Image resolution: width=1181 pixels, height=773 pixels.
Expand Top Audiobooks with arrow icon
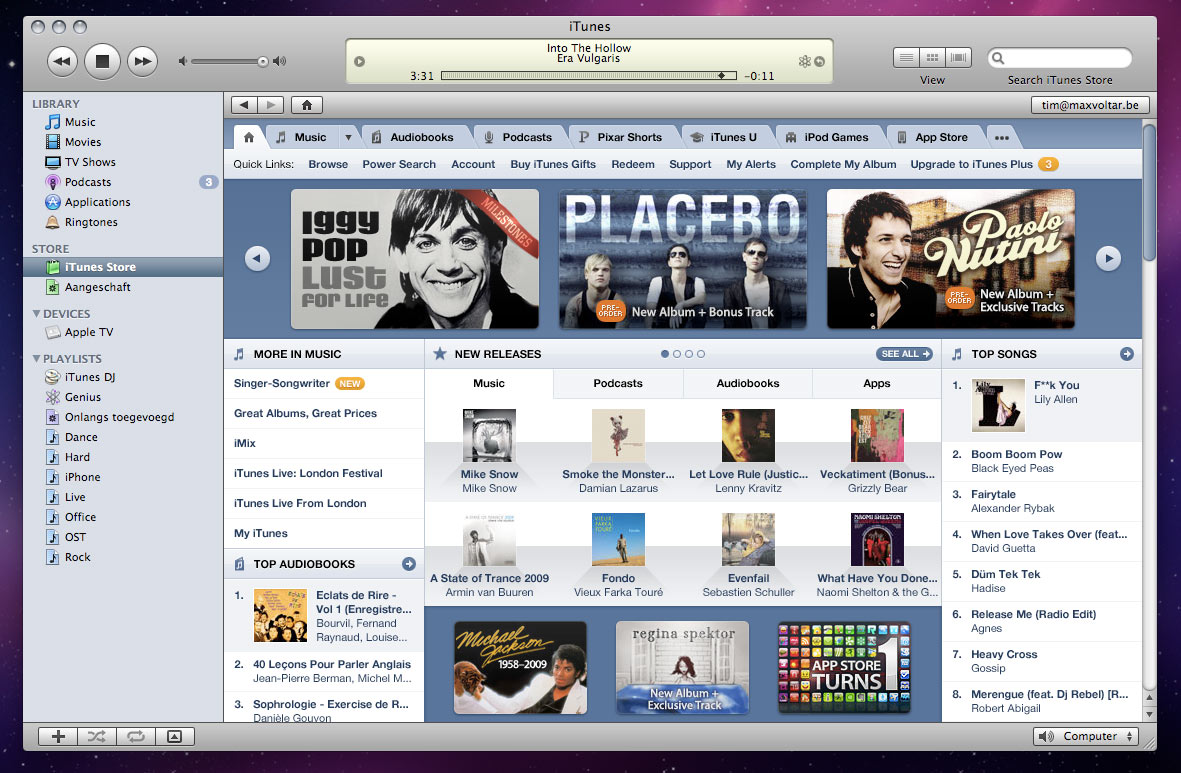click(x=409, y=564)
